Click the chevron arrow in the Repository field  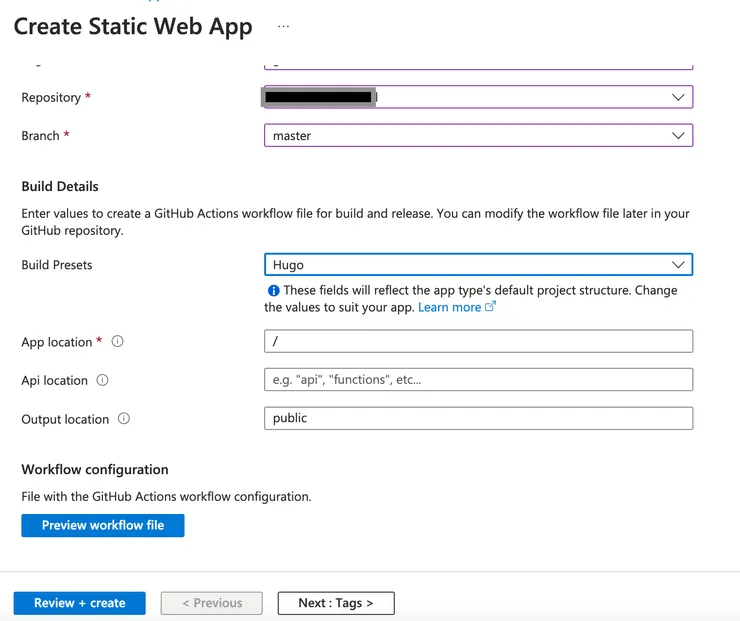[678, 97]
